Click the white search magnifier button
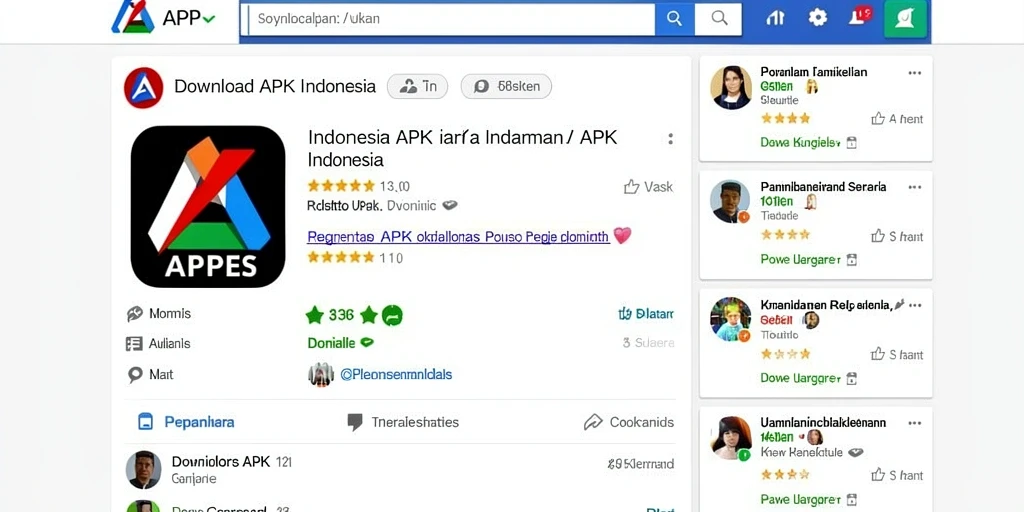Viewport: 1024px width, 512px height. [x=718, y=19]
